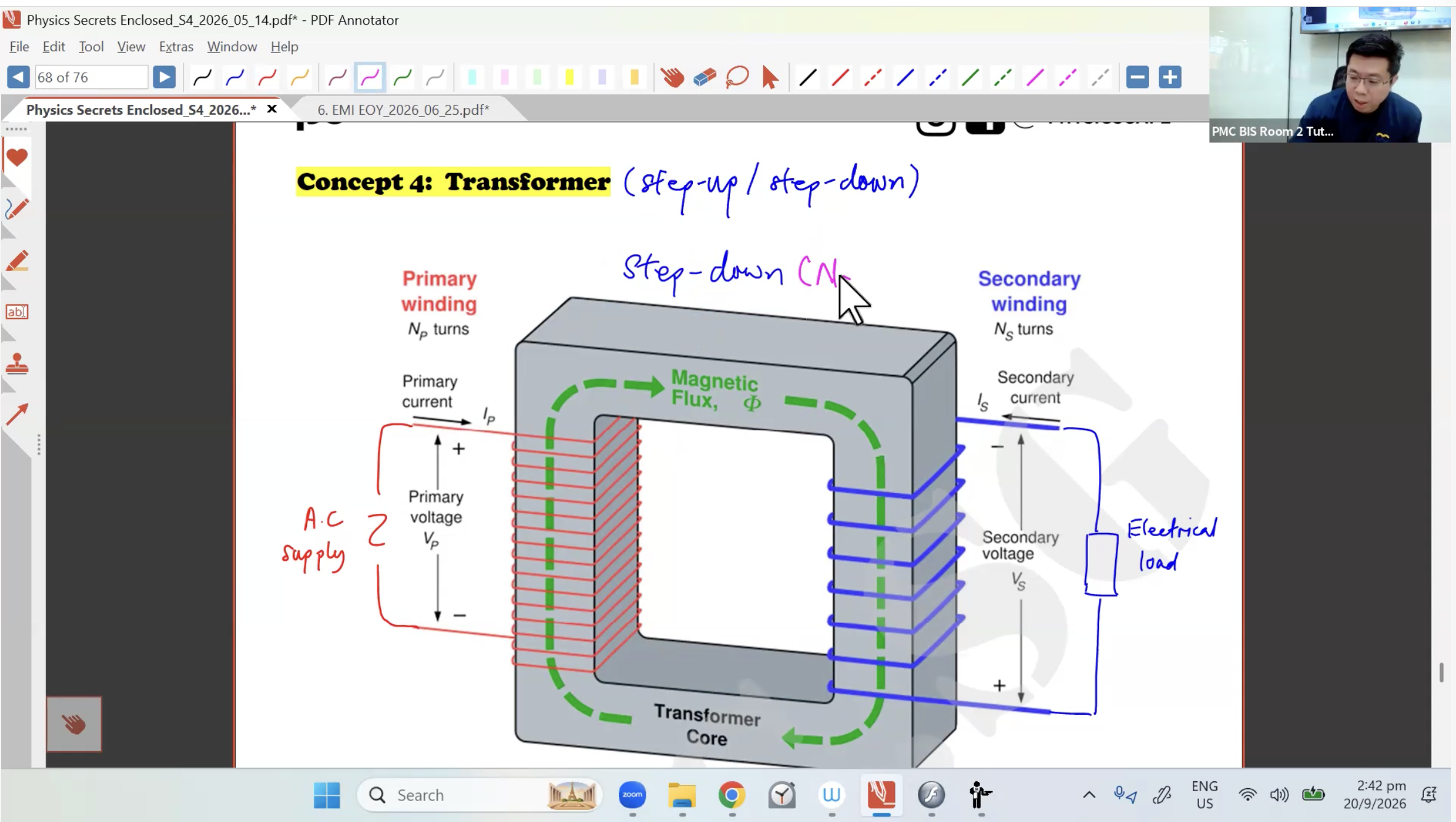Select the active magenta pen preset
Viewport: 1456px width, 822px height.
[x=370, y=77]
